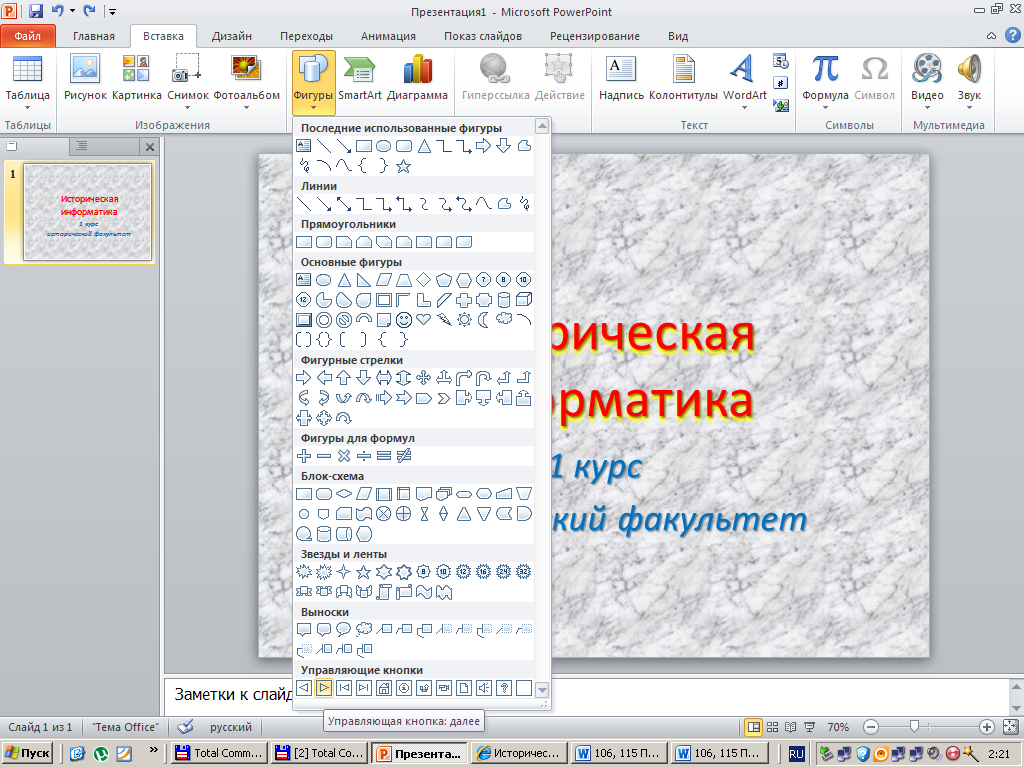Switch to outline tab in slide pane

point(82,146)
